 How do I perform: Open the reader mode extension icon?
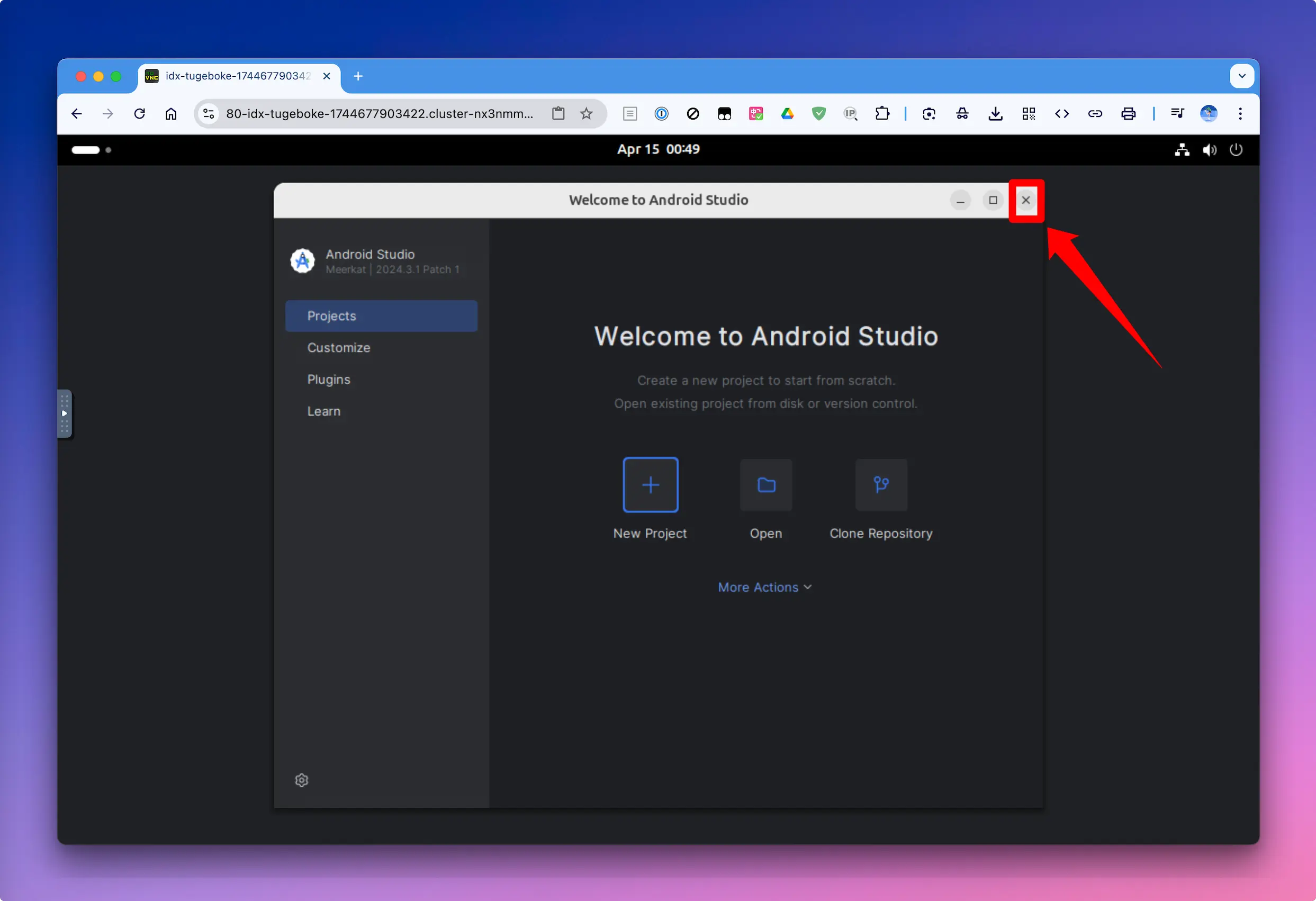(x=630, y=114)
